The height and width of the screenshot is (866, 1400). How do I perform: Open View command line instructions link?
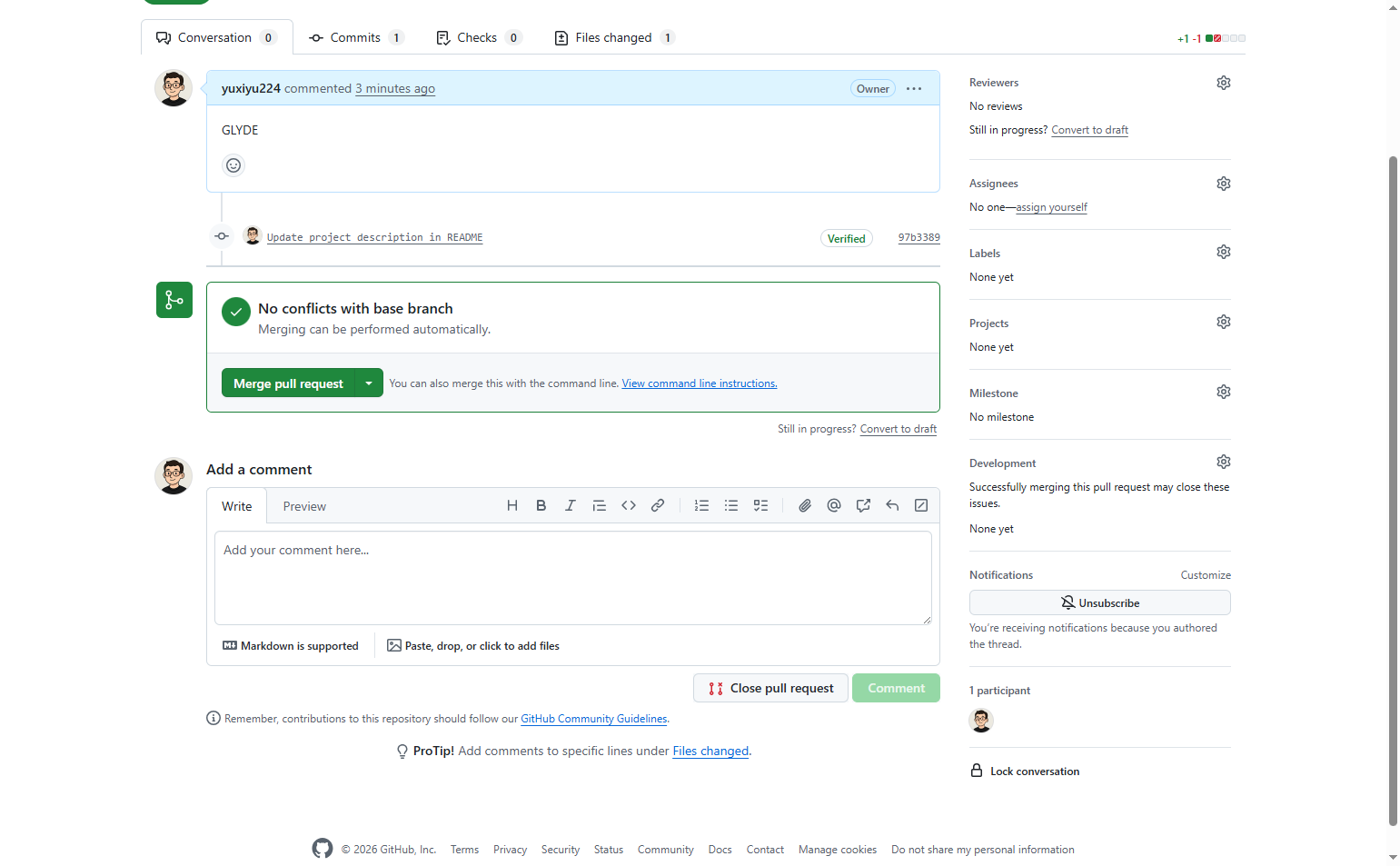[x=700, y=383]
